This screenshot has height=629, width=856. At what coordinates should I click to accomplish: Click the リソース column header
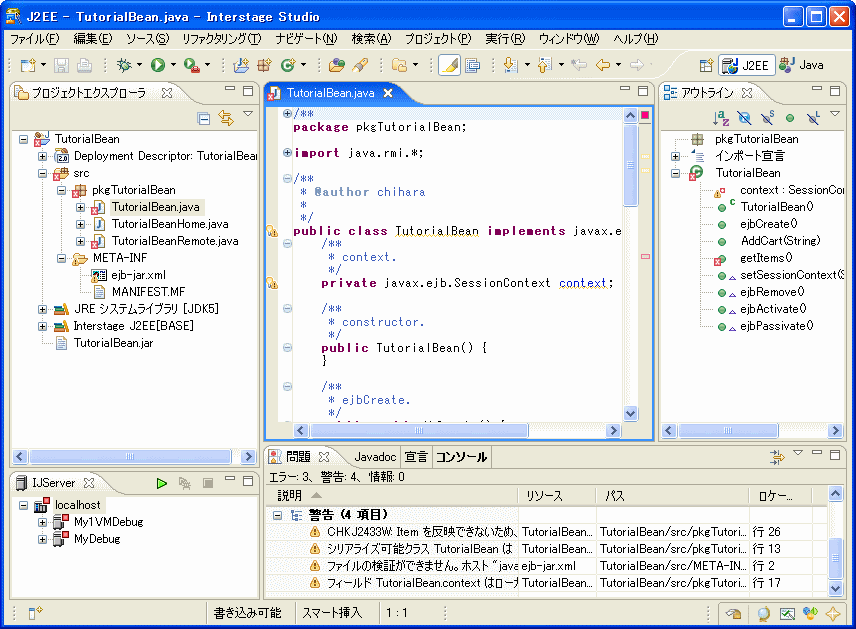pyautogui.click(x=556, y=496)
